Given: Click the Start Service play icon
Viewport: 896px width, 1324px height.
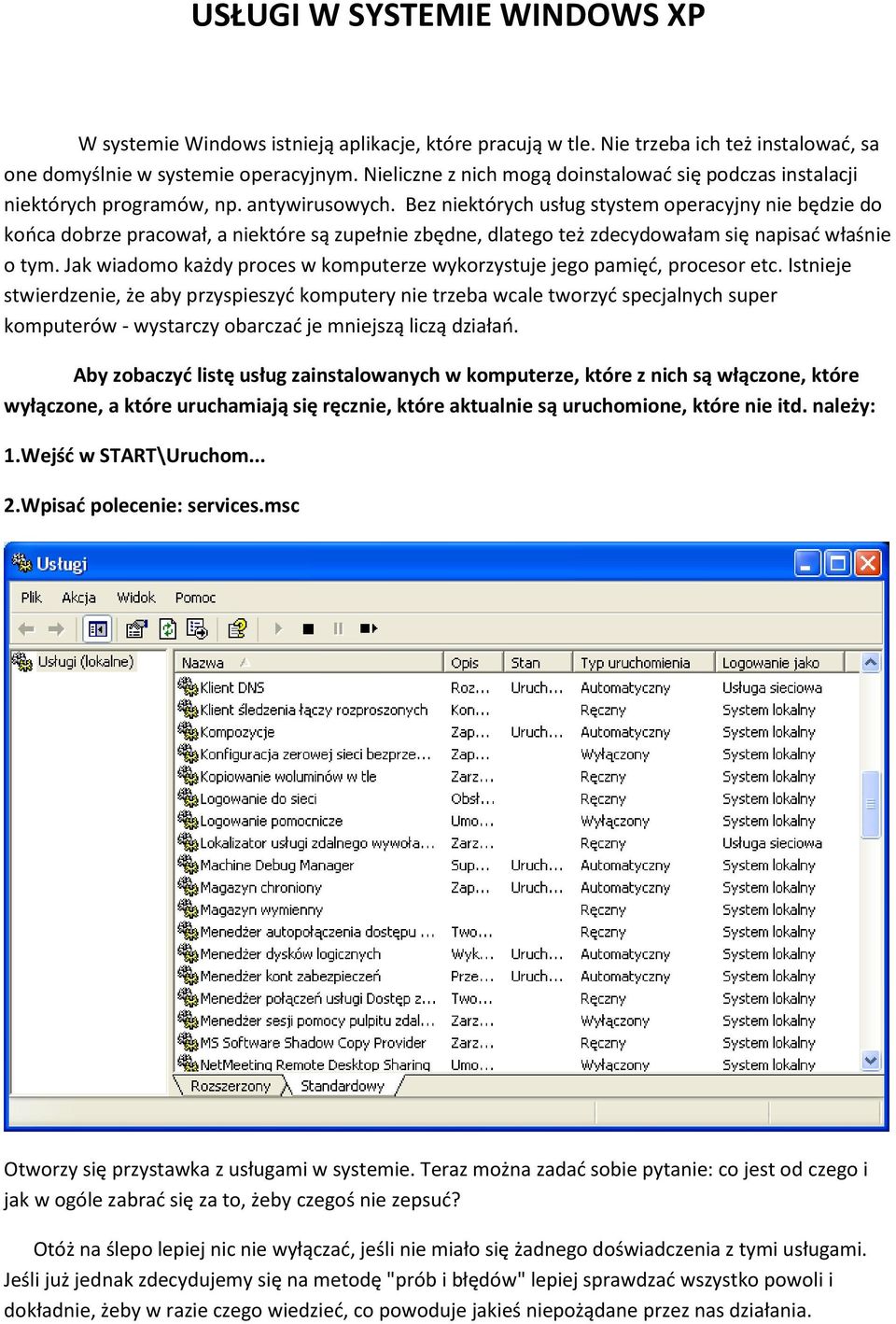Looking at the screenshot, I should click(x=277, y=629).
